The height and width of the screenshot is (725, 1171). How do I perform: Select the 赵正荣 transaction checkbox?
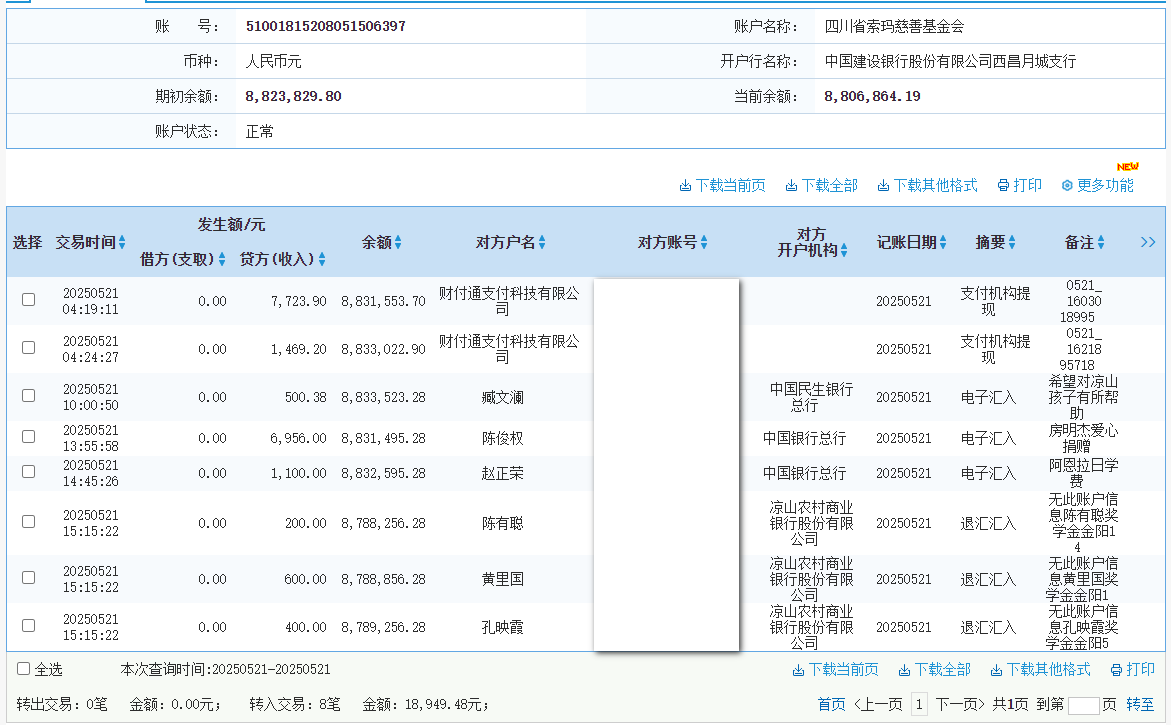[x=28, y=471]
